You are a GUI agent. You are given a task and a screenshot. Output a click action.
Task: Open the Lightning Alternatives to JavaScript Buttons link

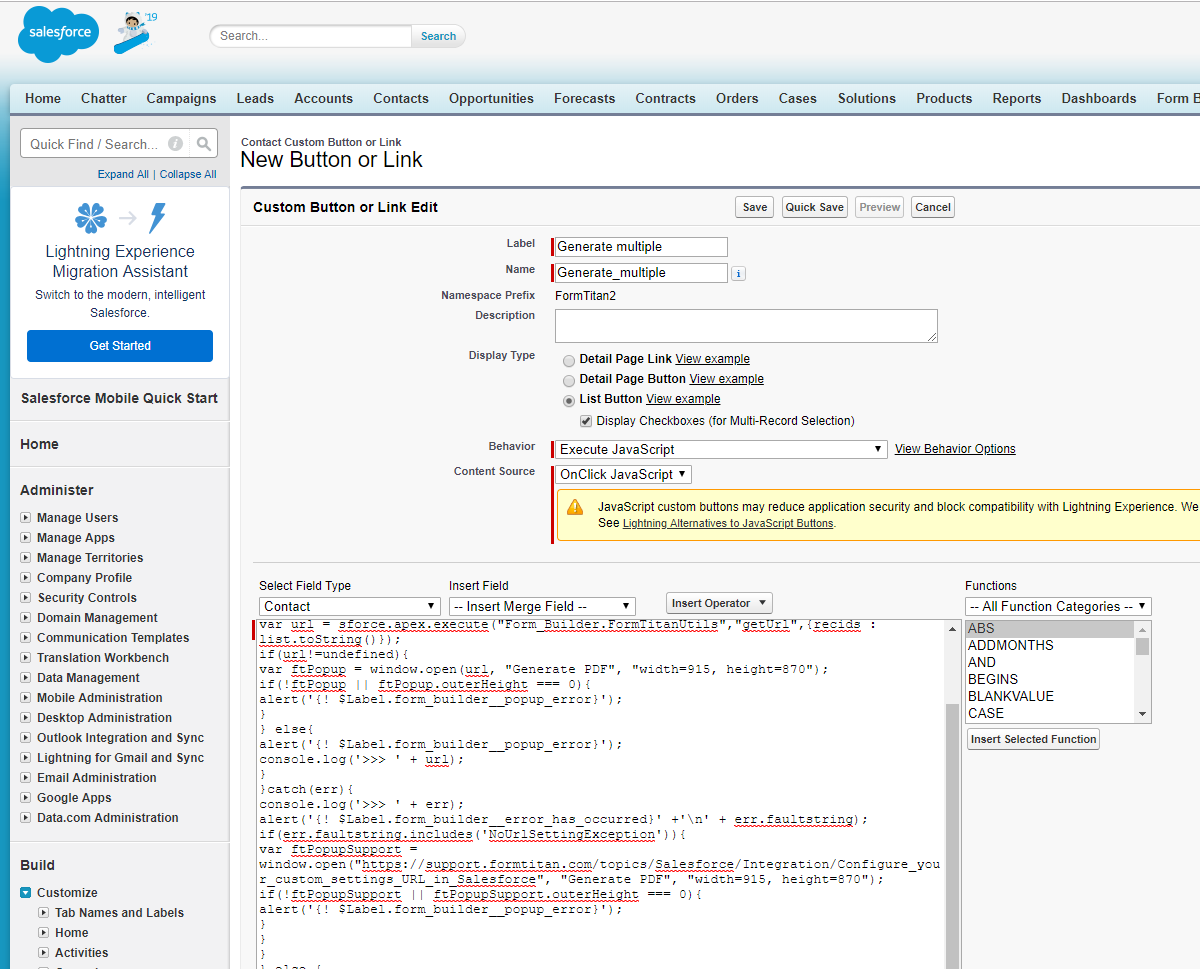point(728,523)
